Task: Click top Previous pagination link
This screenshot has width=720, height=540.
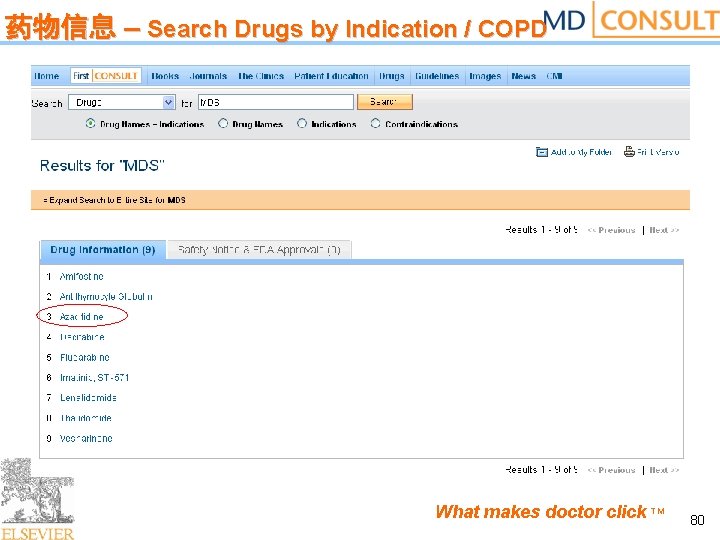Action: (x=611, y=230)
